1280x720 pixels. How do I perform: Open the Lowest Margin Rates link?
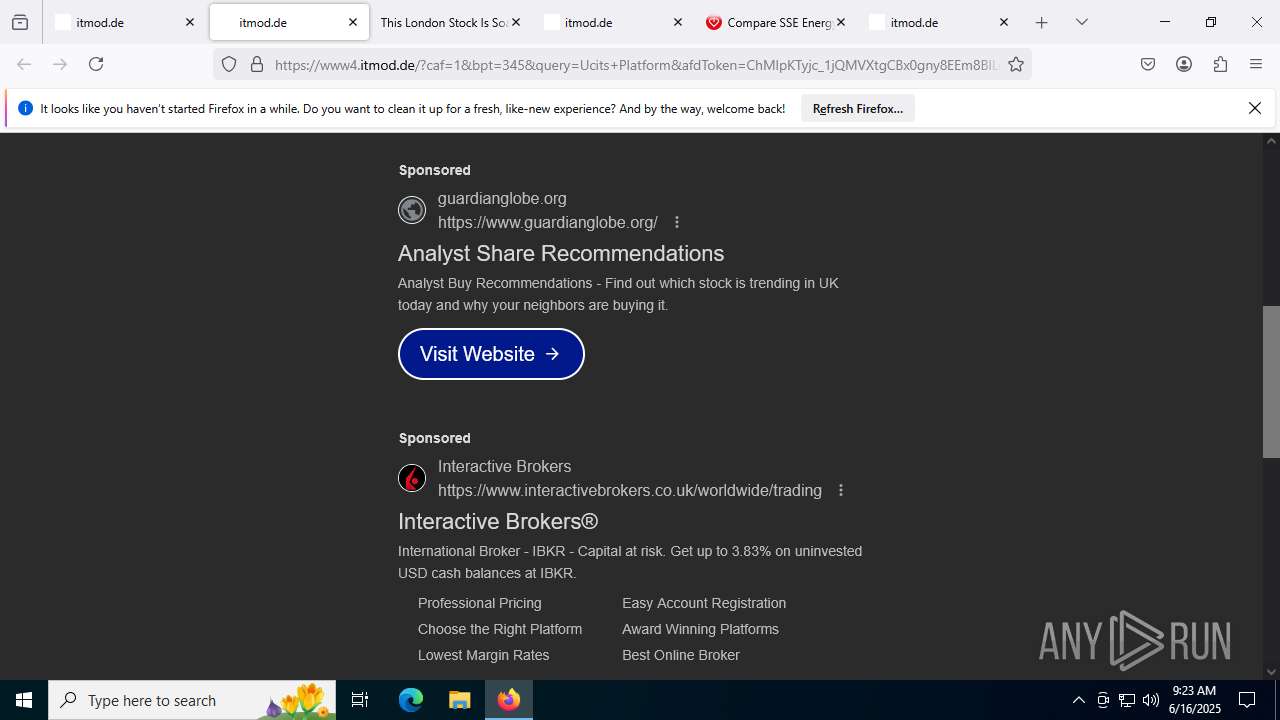click(x=484, y=655)
